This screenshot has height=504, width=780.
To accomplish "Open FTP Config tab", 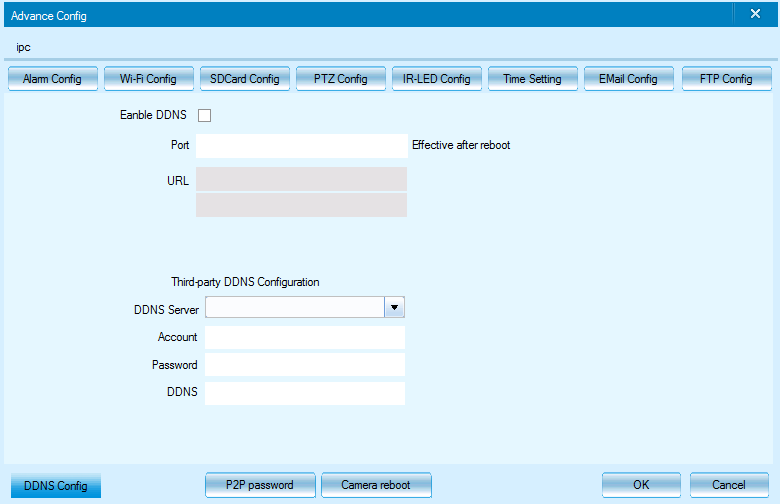I will click(x=727, y=79).
